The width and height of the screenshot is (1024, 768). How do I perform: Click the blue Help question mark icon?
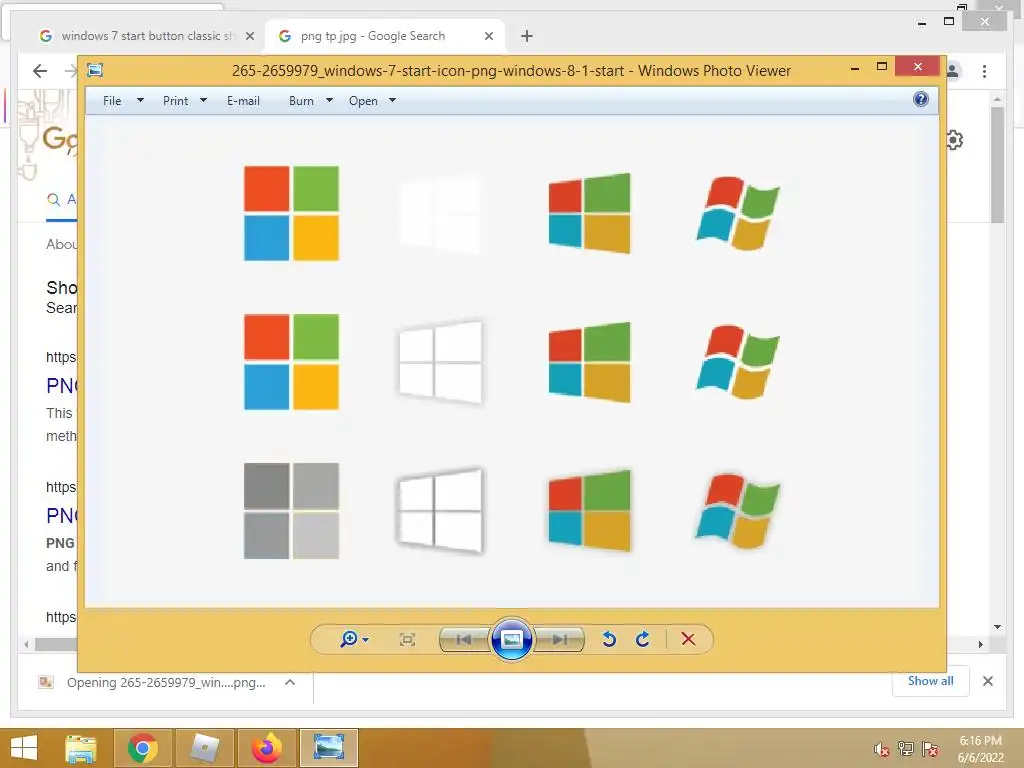[921, 99]
